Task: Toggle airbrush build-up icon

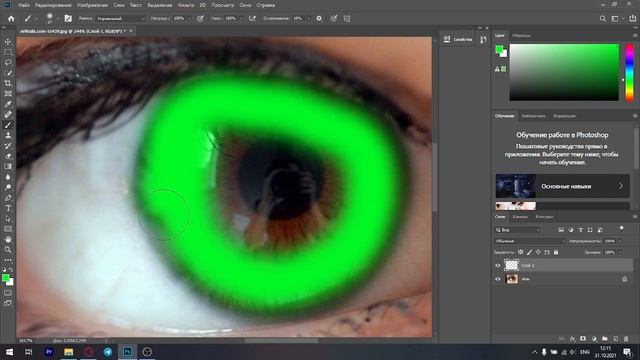Action: point(252,18)
